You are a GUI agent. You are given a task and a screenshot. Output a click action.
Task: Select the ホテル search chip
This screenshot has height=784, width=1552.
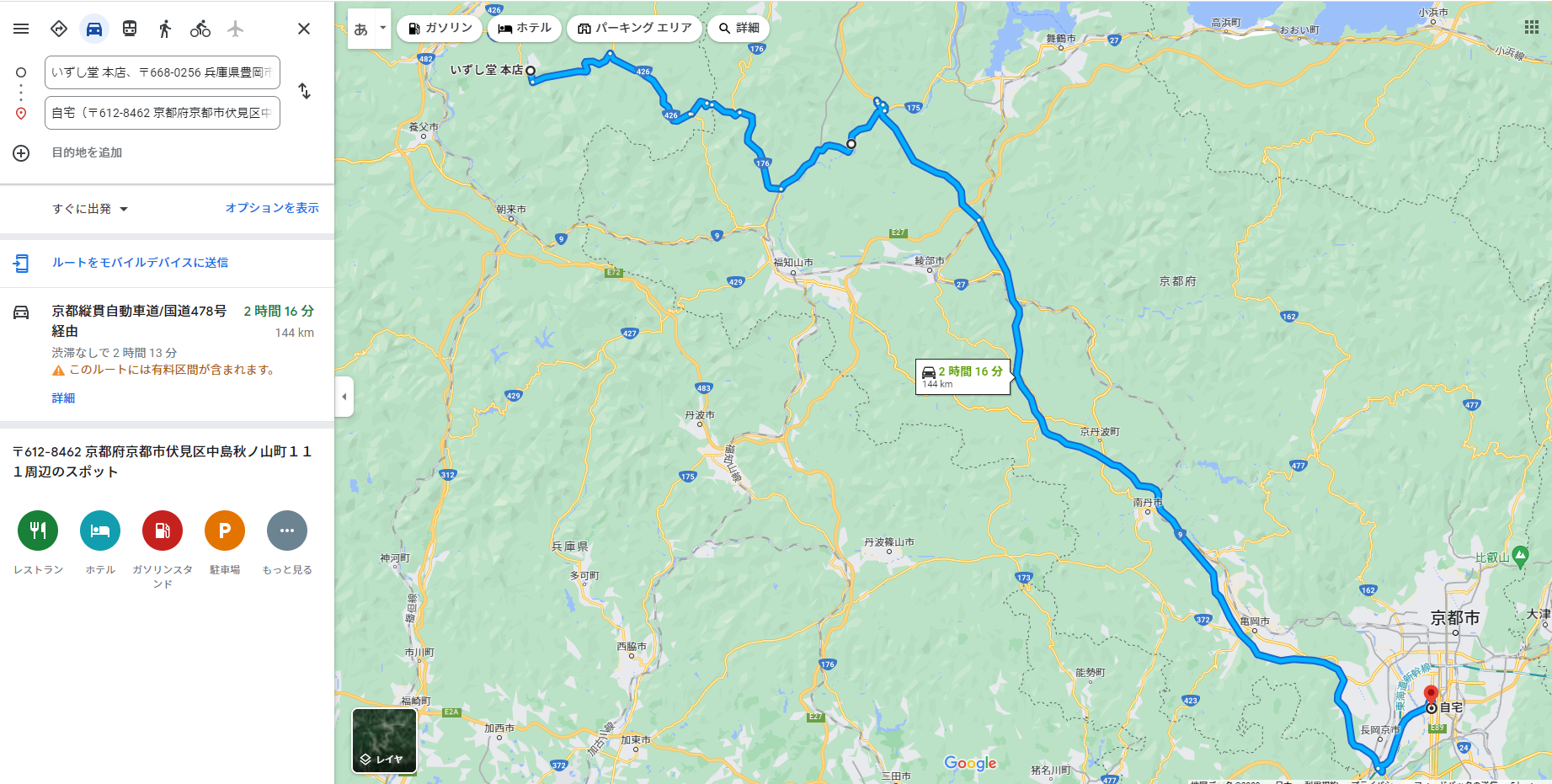525,28
